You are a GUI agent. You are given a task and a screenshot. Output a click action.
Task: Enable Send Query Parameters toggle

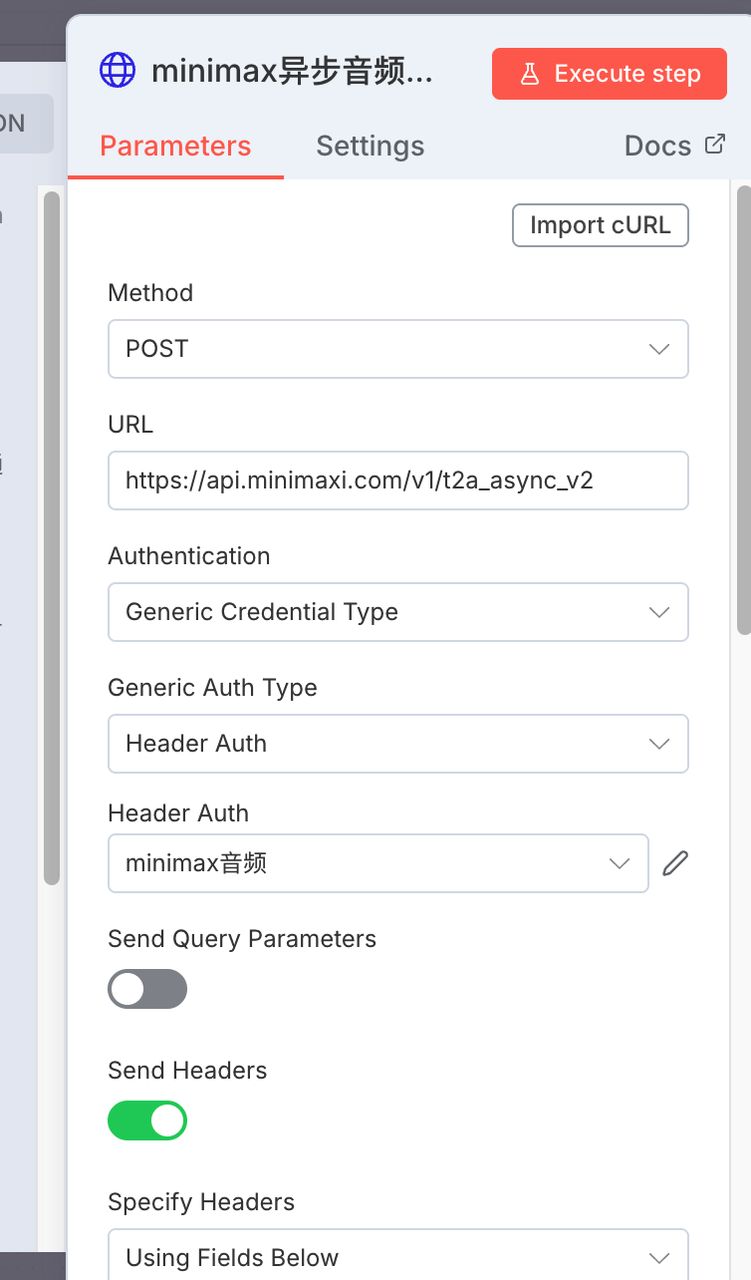click(x=147, y=989)
